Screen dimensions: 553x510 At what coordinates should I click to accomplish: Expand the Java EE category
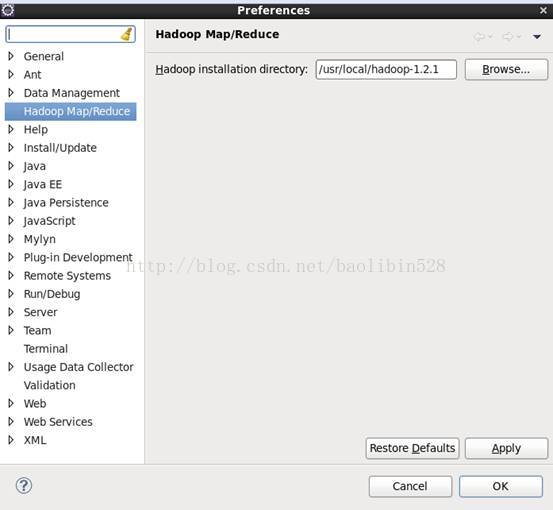pyautogui.click(x=11, y=184)
